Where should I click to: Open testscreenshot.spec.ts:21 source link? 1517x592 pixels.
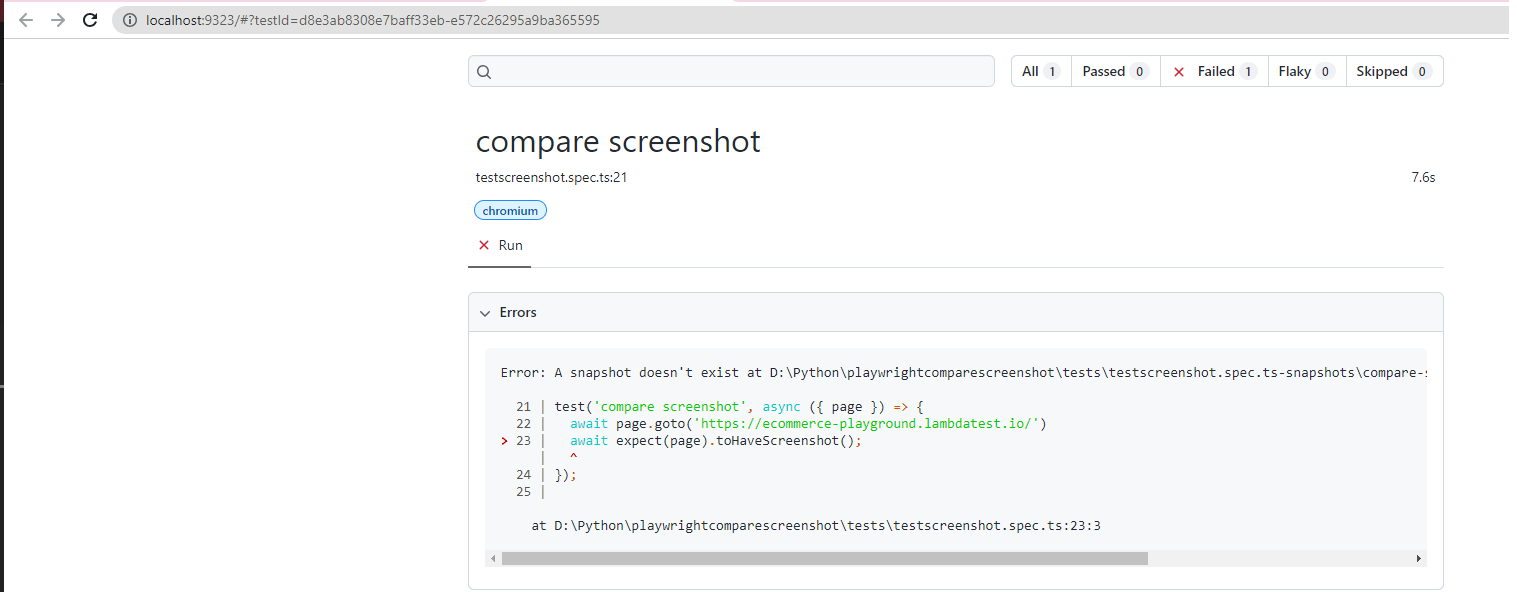click(x=550, y=177)
